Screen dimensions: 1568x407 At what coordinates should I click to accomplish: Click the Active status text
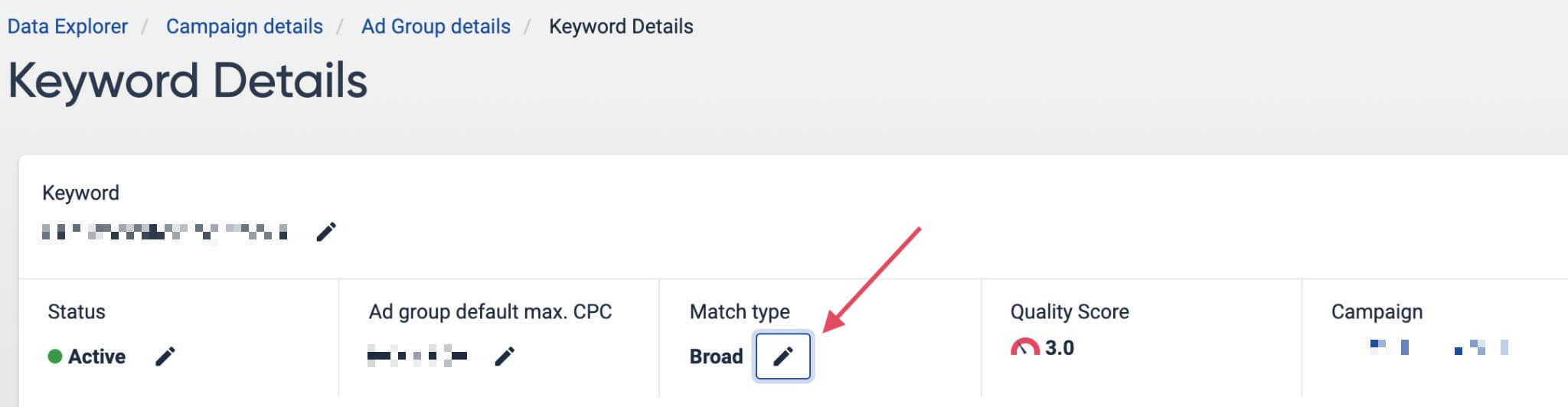pos(96,357)
